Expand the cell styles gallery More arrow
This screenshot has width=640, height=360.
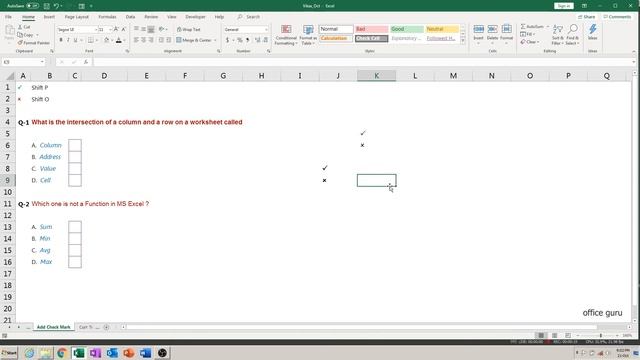click(463, 41)
